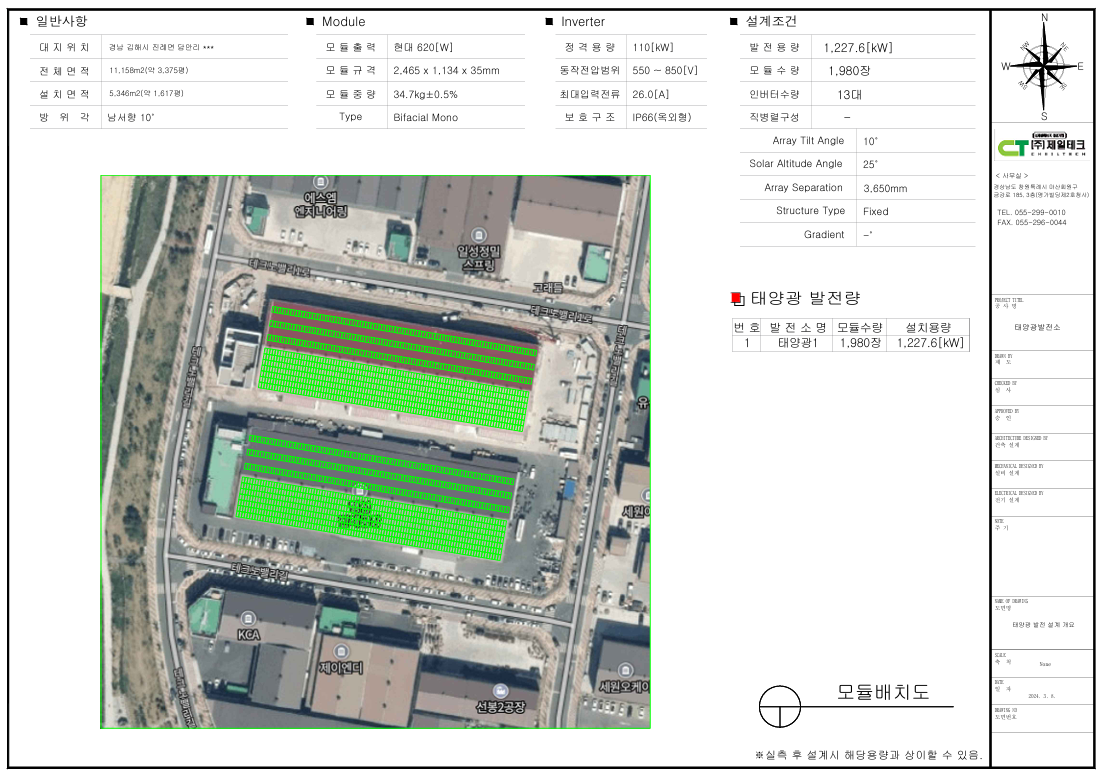Viewport: 1104px width, 775px height.
Task: Click the 선봉2공장 map marker icon
Action: tap(500, 691)
